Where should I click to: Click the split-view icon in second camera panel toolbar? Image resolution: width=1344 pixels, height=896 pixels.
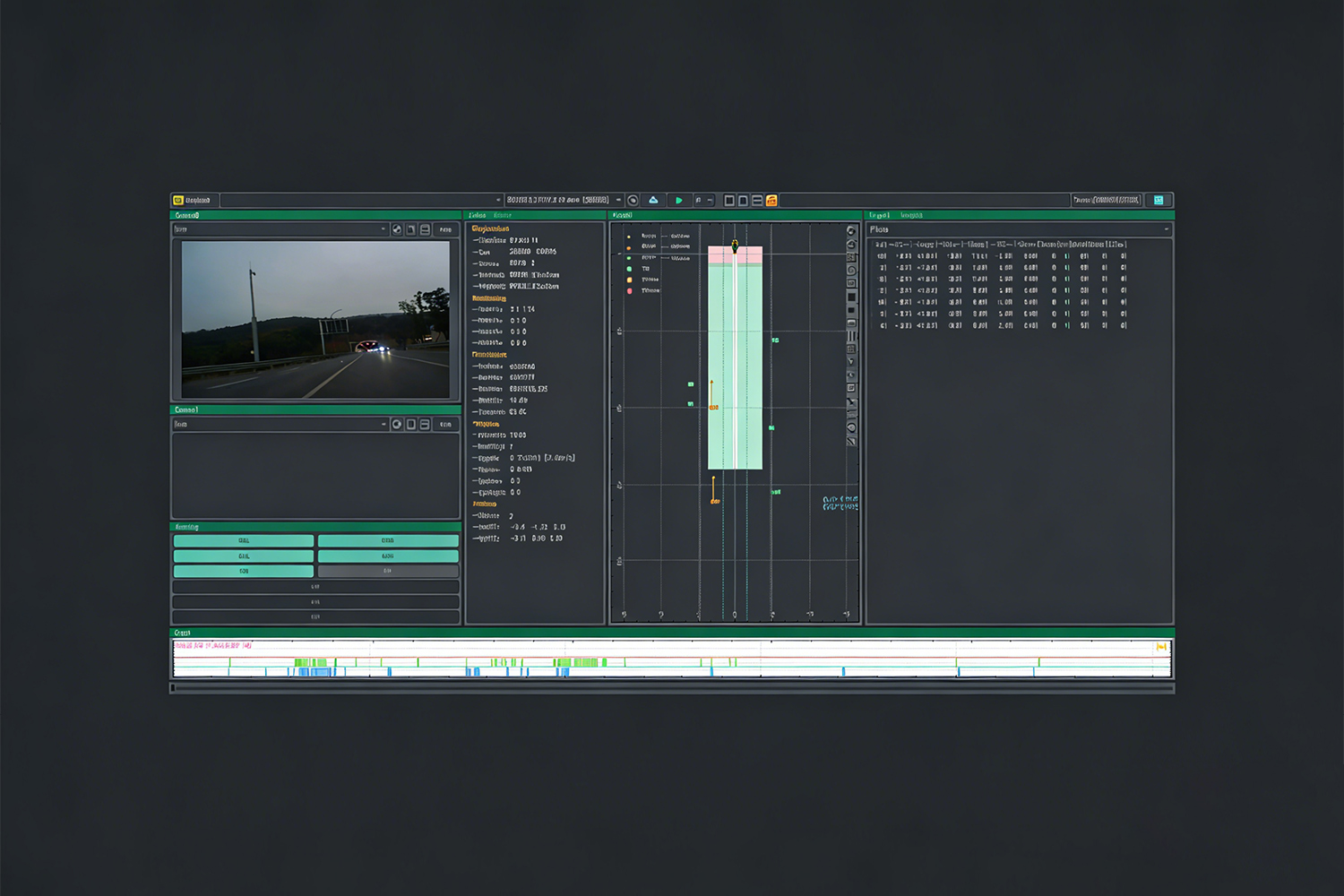coord(425,425)
